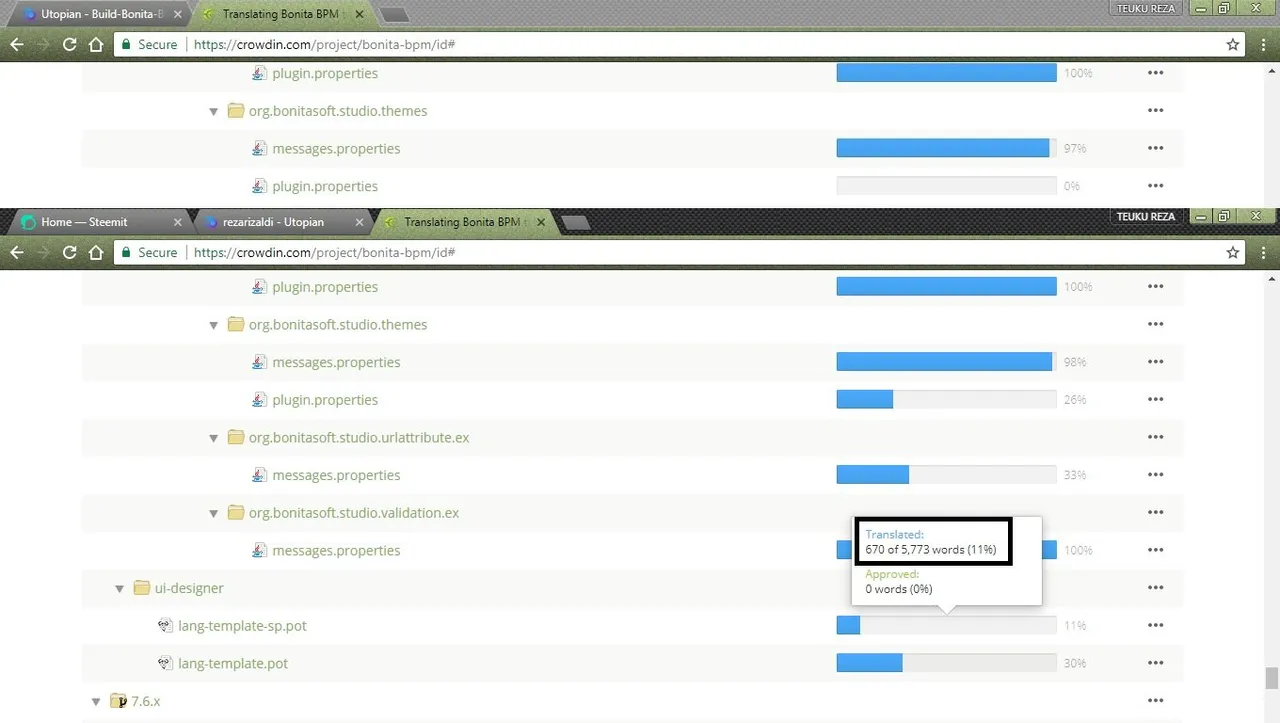Open new tab in lower browser window
Screen dimensions: 1280x723
pos(575,222)
